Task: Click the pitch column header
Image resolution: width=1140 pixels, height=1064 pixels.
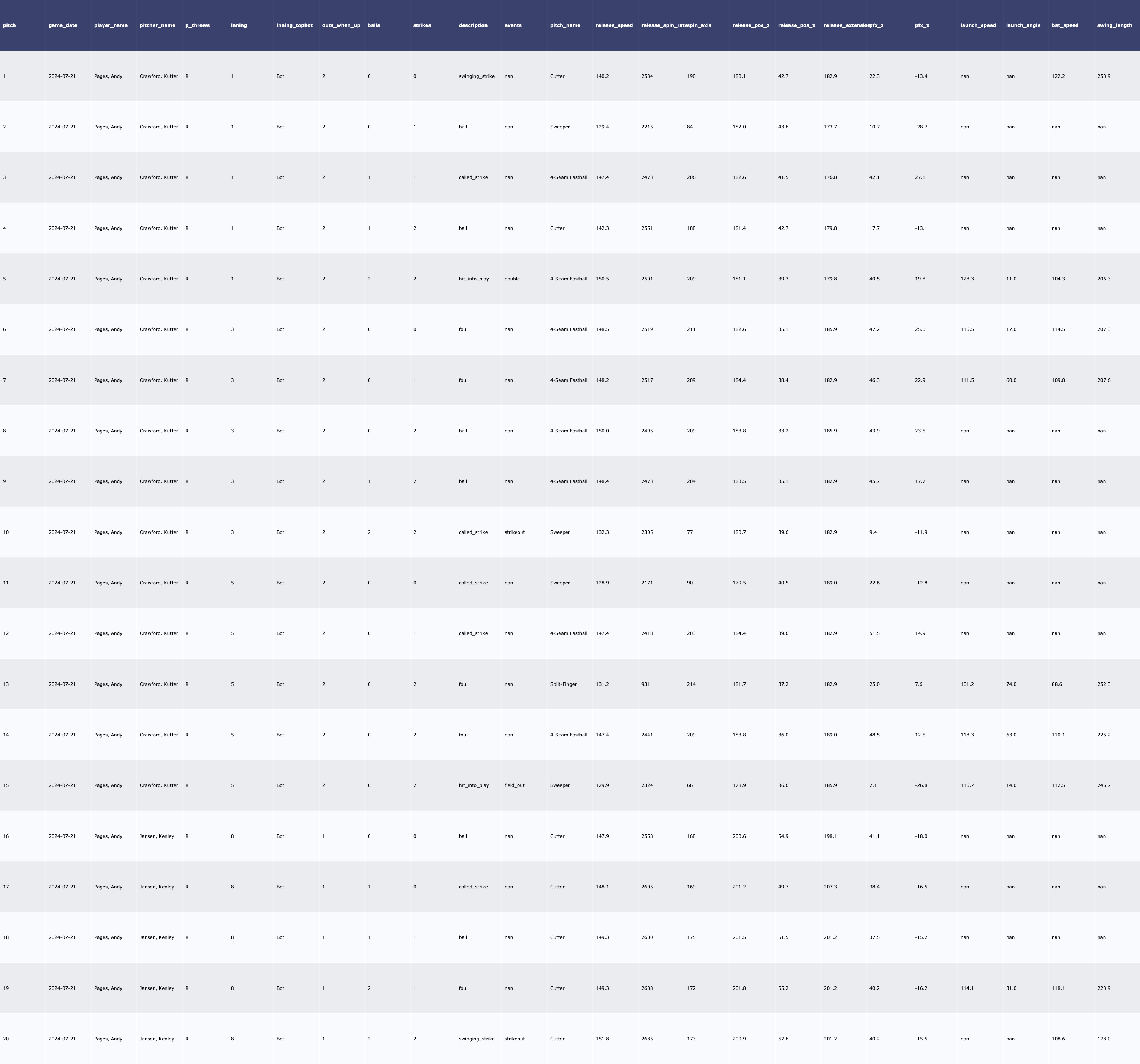Action: (x=10, y=25)
